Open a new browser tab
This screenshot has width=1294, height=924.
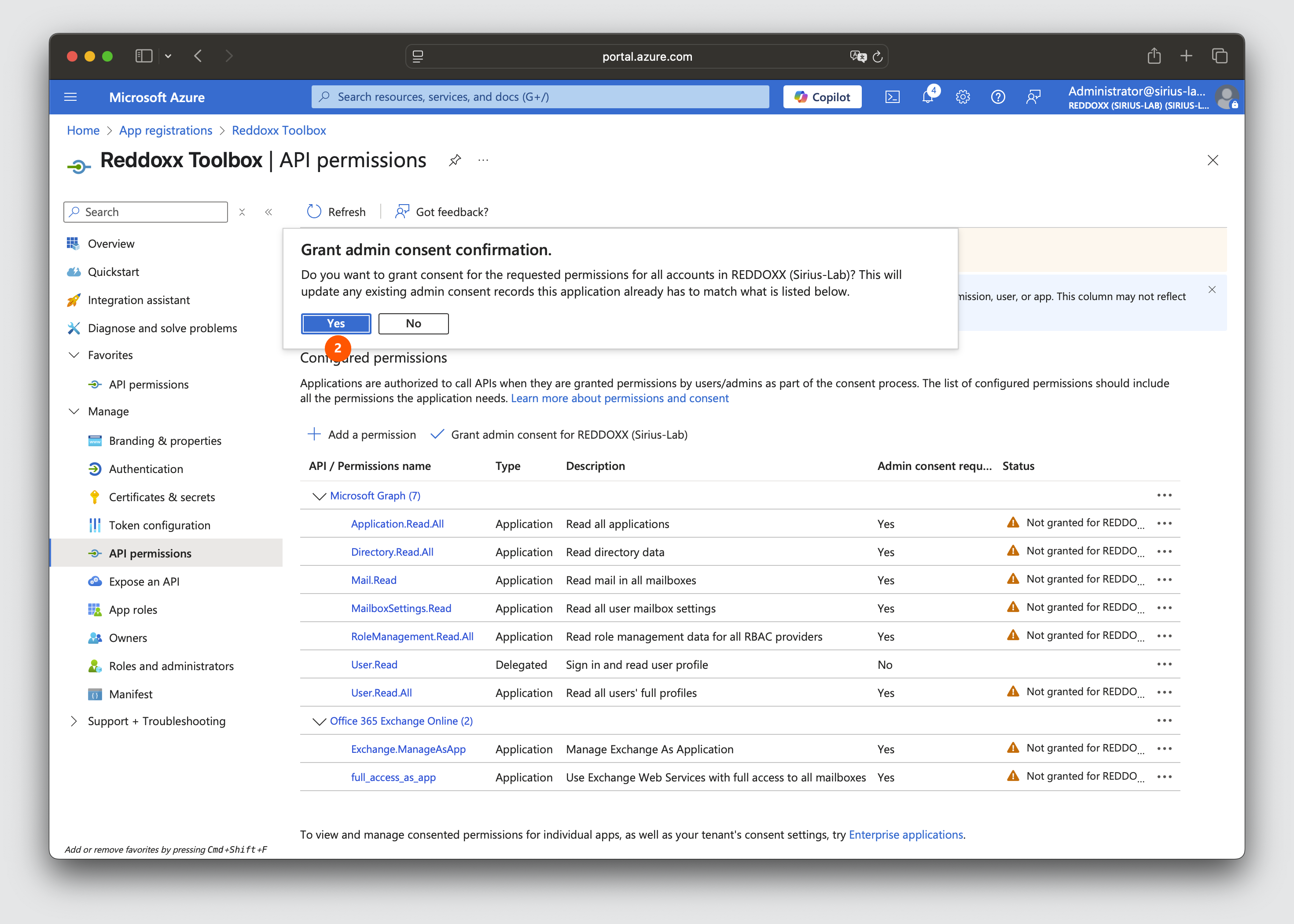point(1187,56)
